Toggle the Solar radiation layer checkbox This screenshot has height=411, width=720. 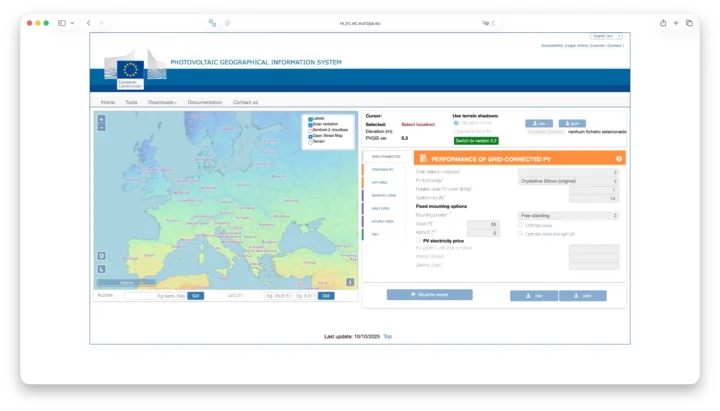click(x=310, y=124)
